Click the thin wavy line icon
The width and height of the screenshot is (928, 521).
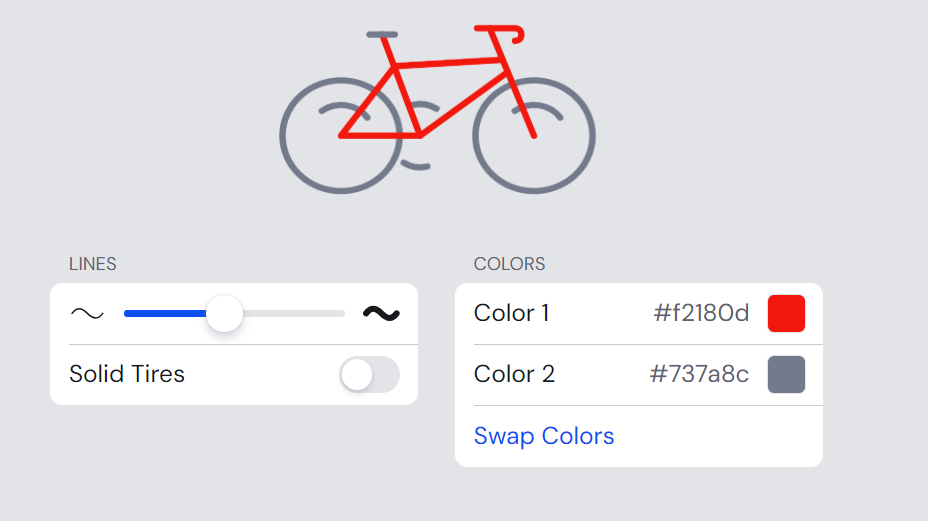point(87,313)
